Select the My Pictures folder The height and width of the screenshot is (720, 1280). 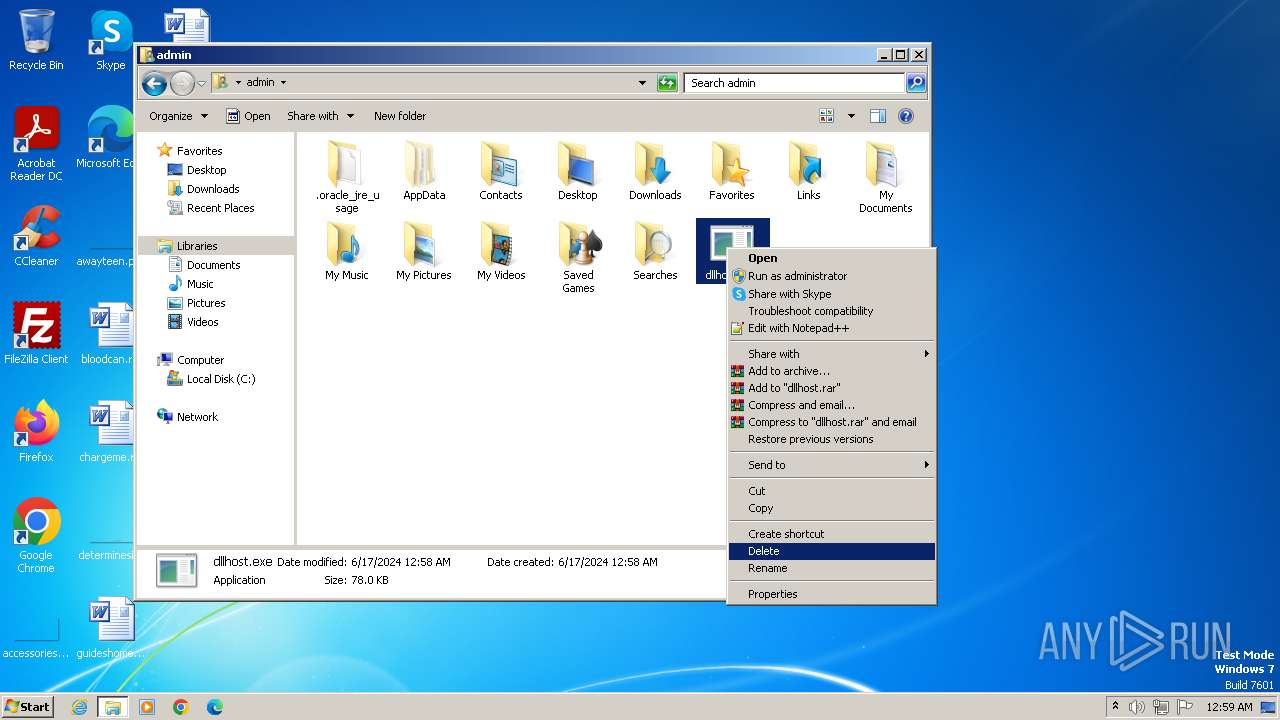(424, 251)
